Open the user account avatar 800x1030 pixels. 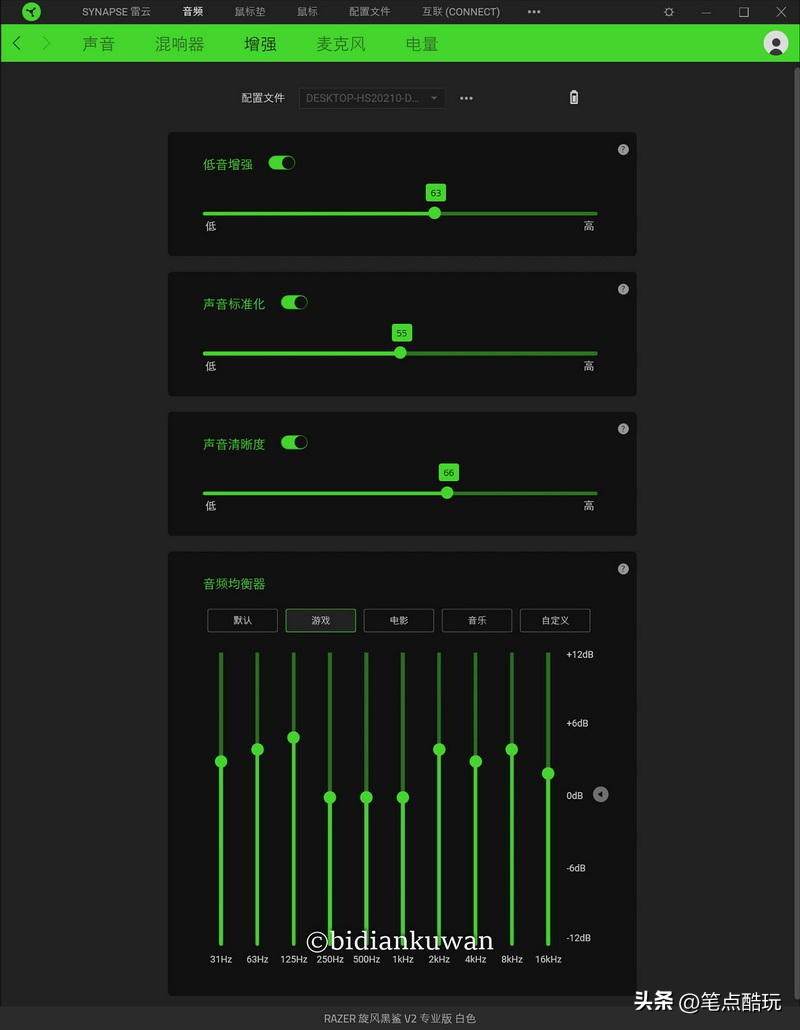tap(776, 43)
